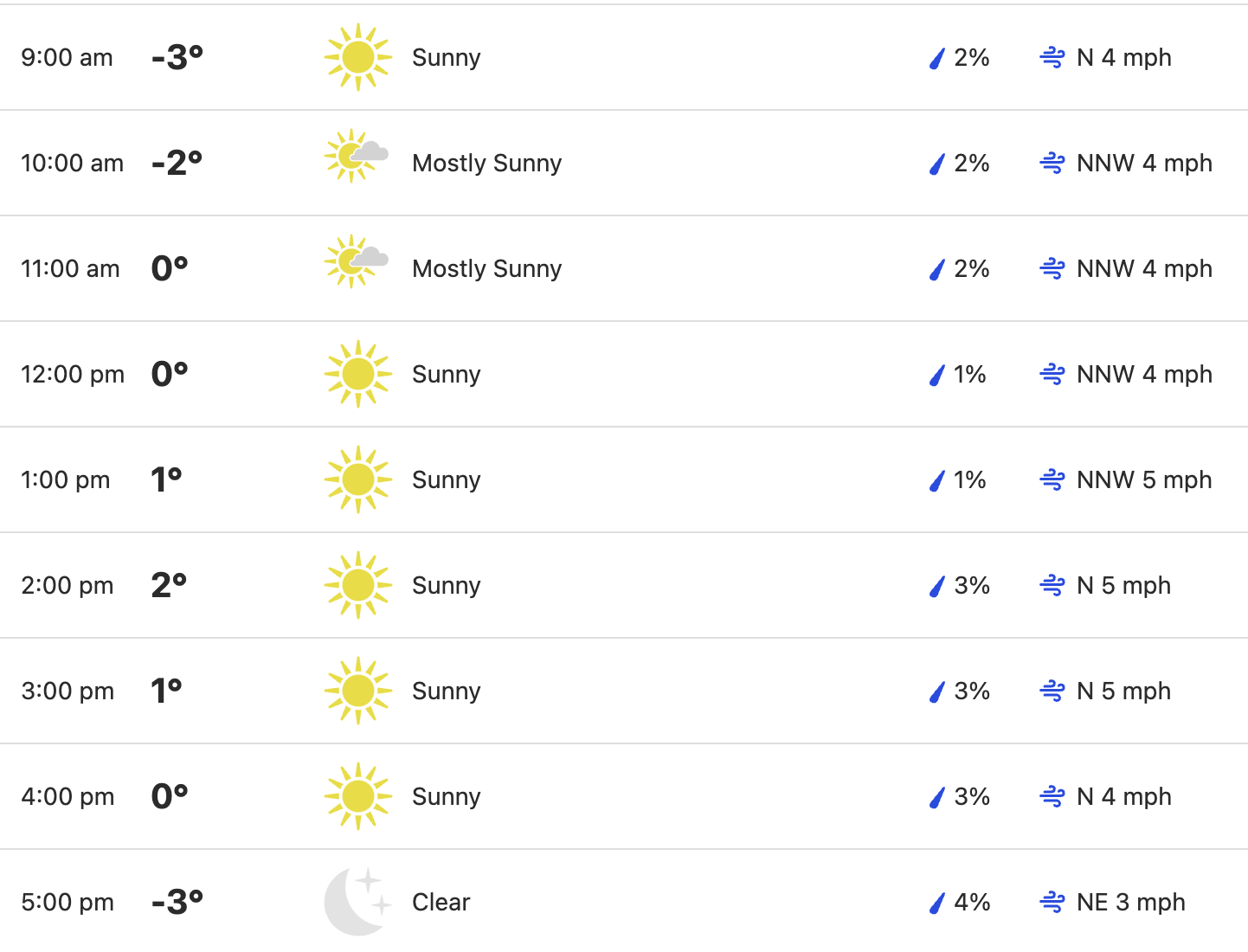Screen dimensions: 1248x952
Task: Click the N 4 mph wind at 4:00 pm
Action: click(x=1124, y=796)
